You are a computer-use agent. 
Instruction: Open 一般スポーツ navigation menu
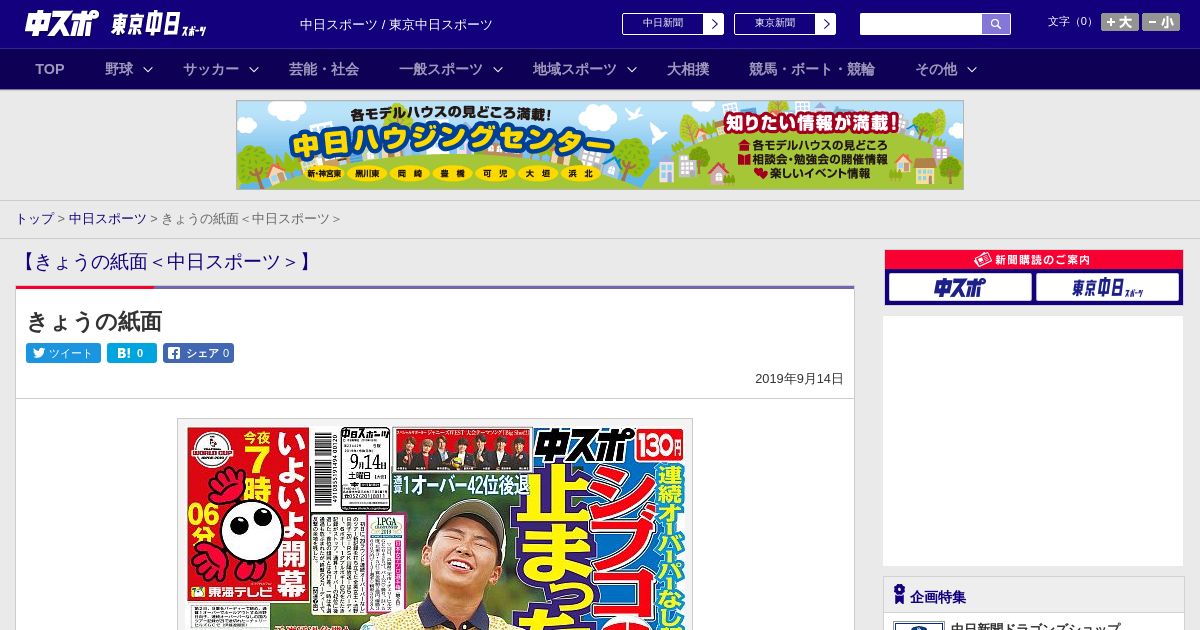(440, 69)
